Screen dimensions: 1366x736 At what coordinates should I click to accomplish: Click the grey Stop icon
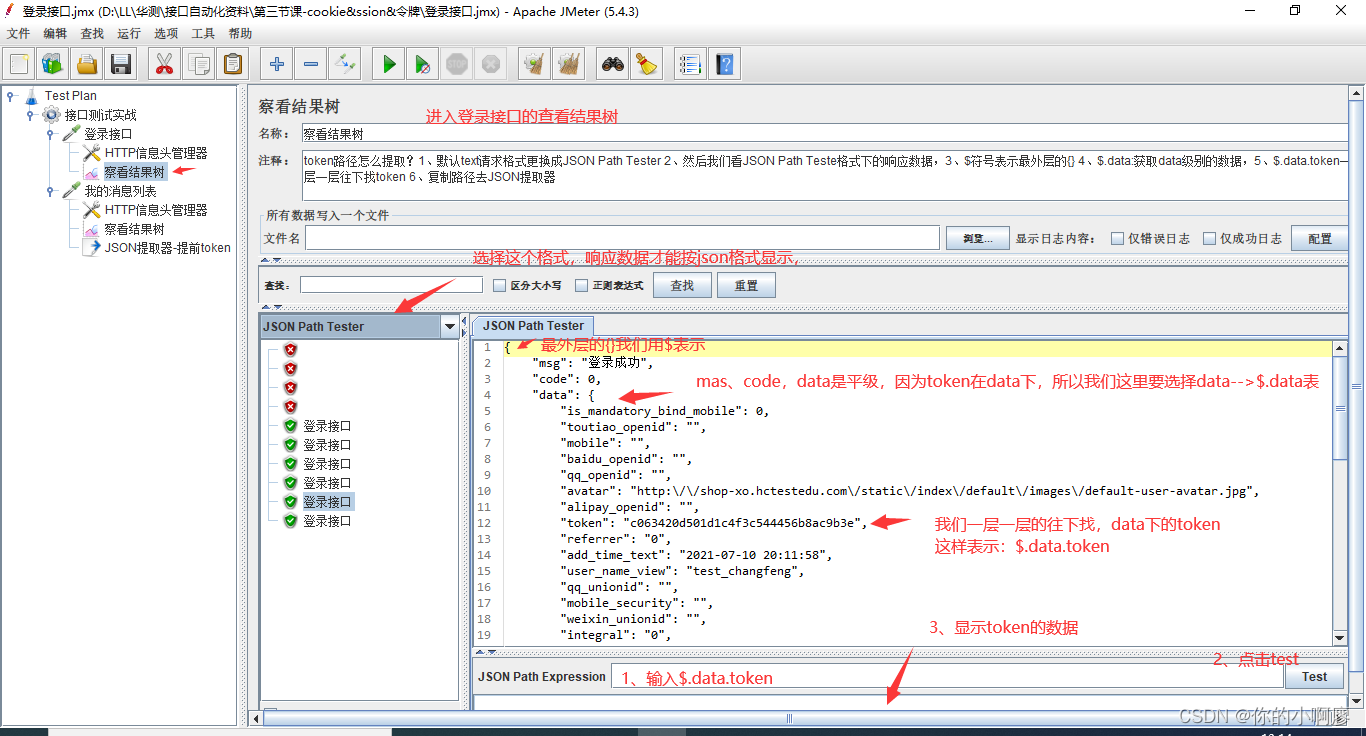tap(457, 64)
